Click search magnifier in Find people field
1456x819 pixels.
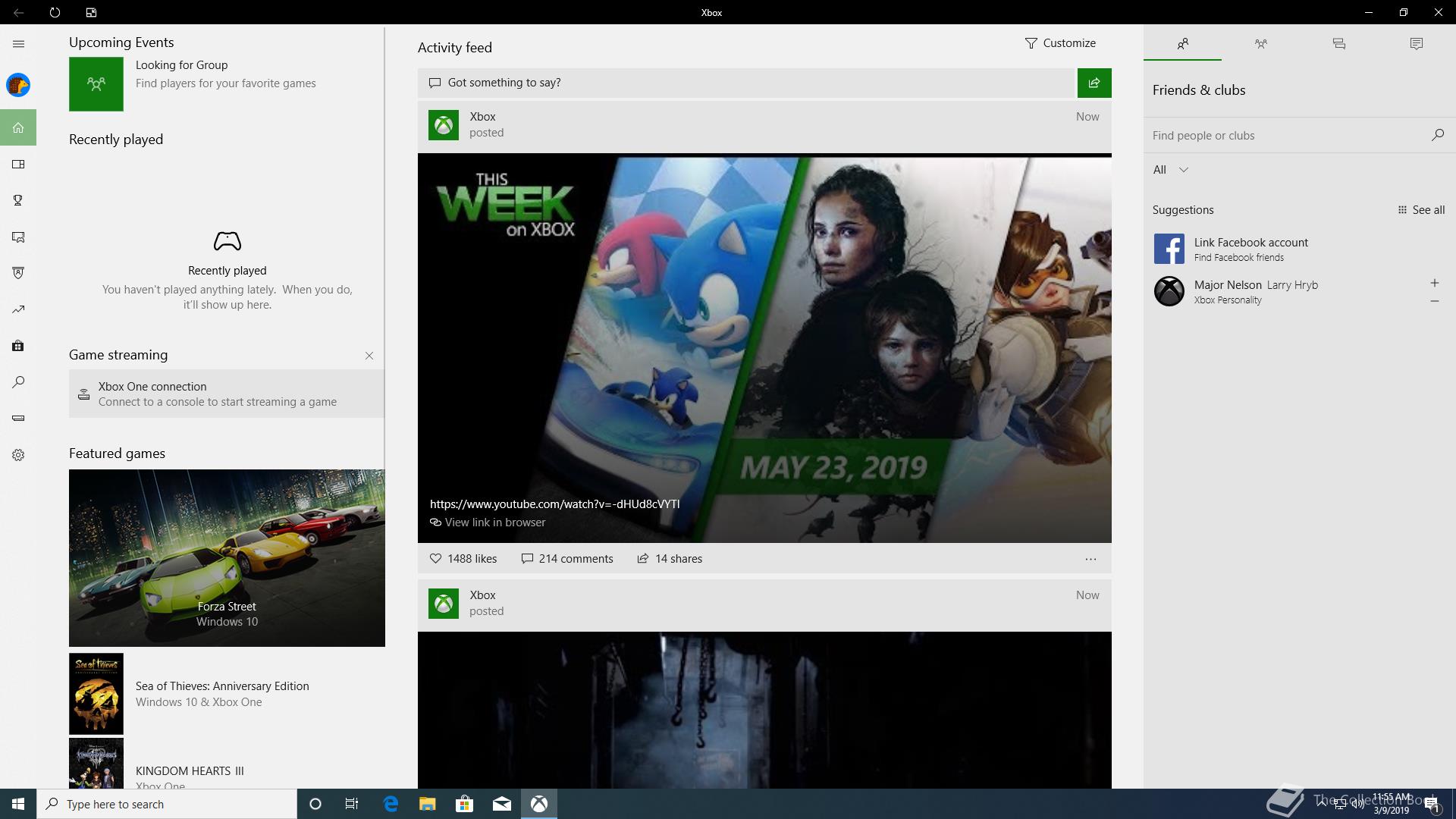pyautogui.click(x=1437, y=135)
